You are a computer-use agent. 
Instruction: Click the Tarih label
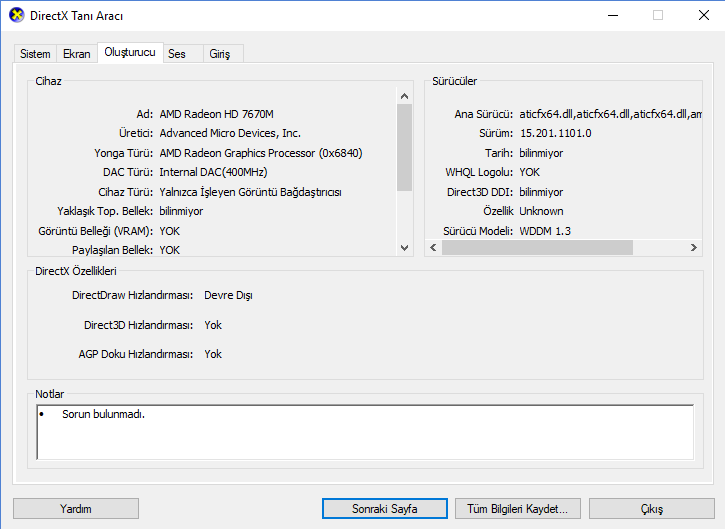pyautogui.click(x=498, y=153)
